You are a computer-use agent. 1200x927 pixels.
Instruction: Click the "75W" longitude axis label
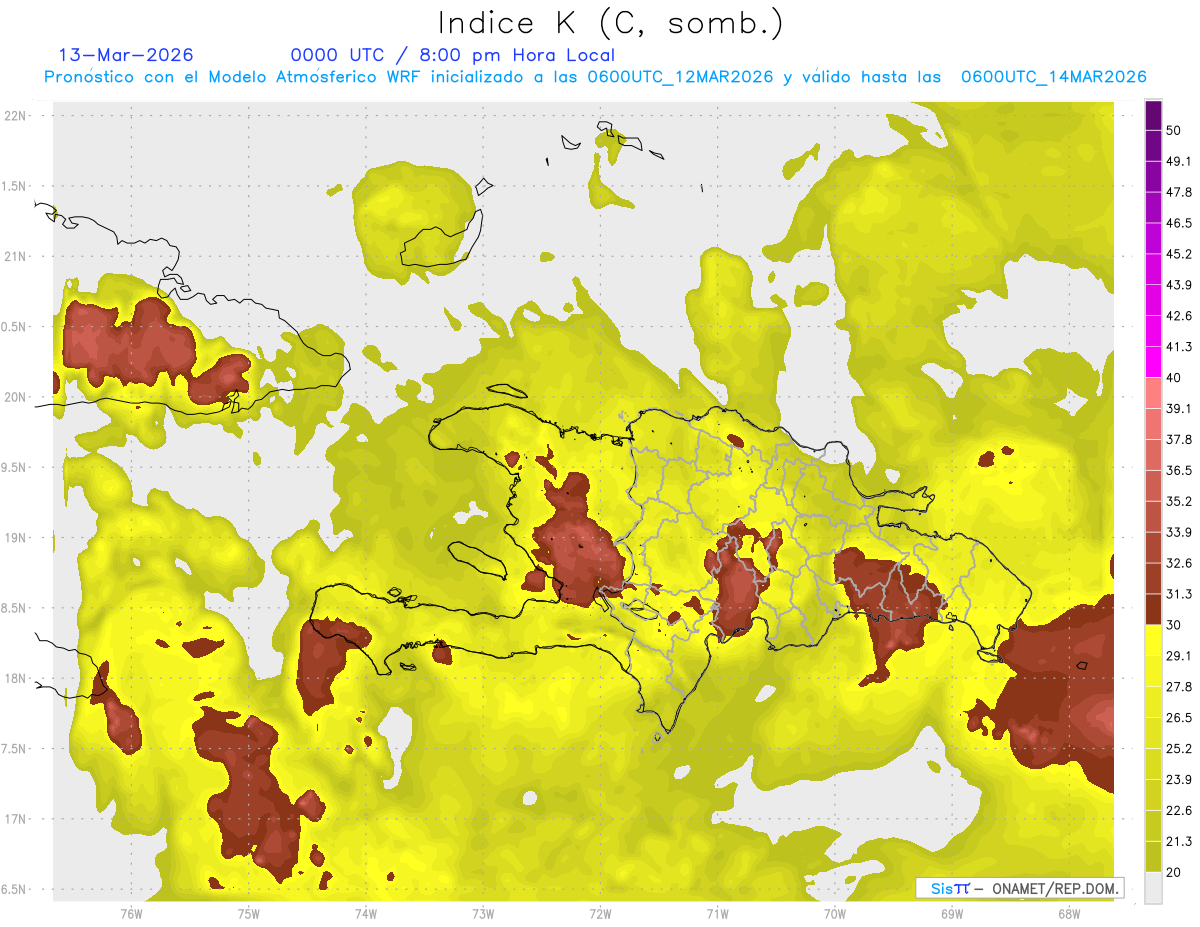(249, 914)
